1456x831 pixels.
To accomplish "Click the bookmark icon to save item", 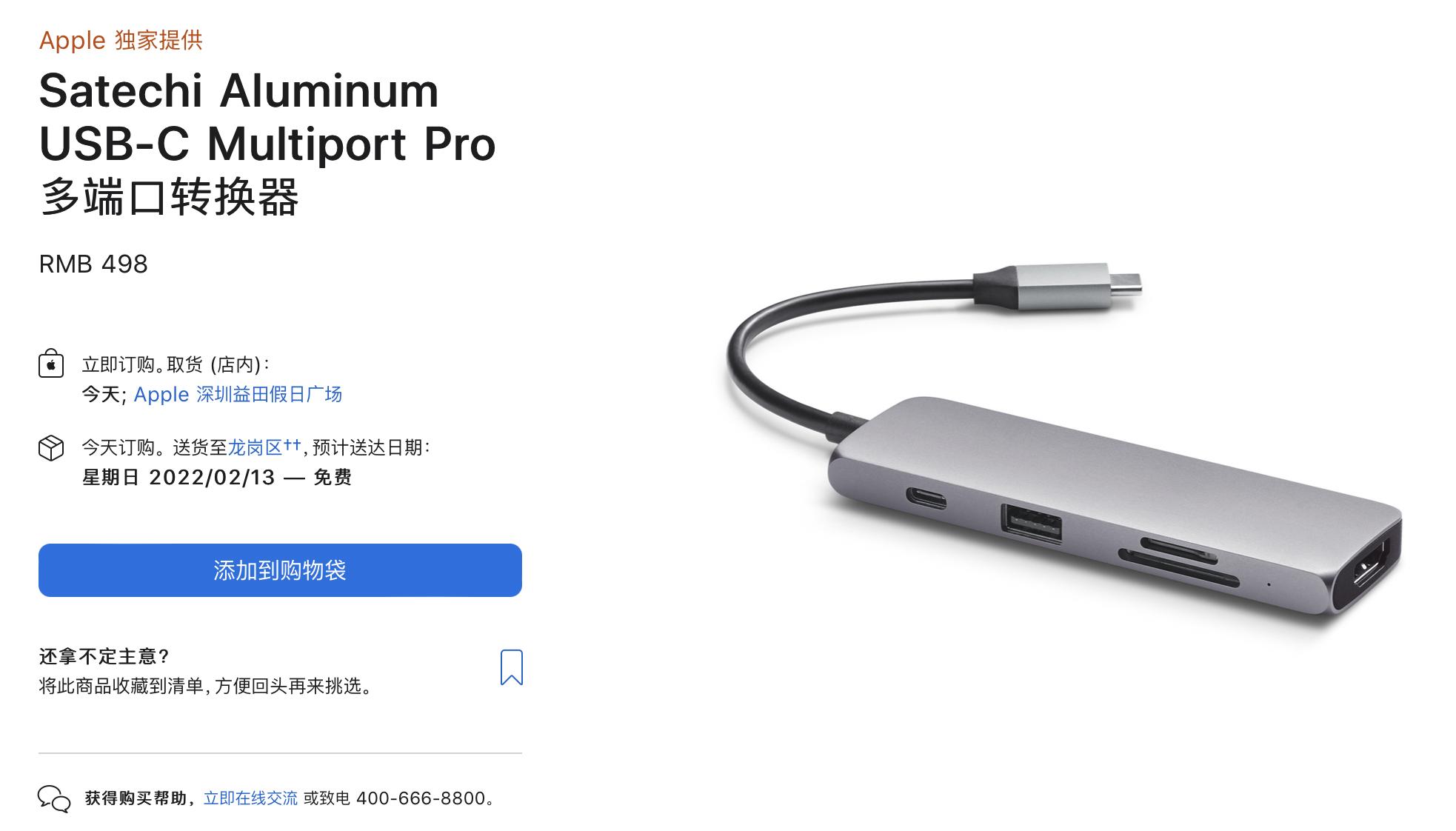I will tap(512, 667).
